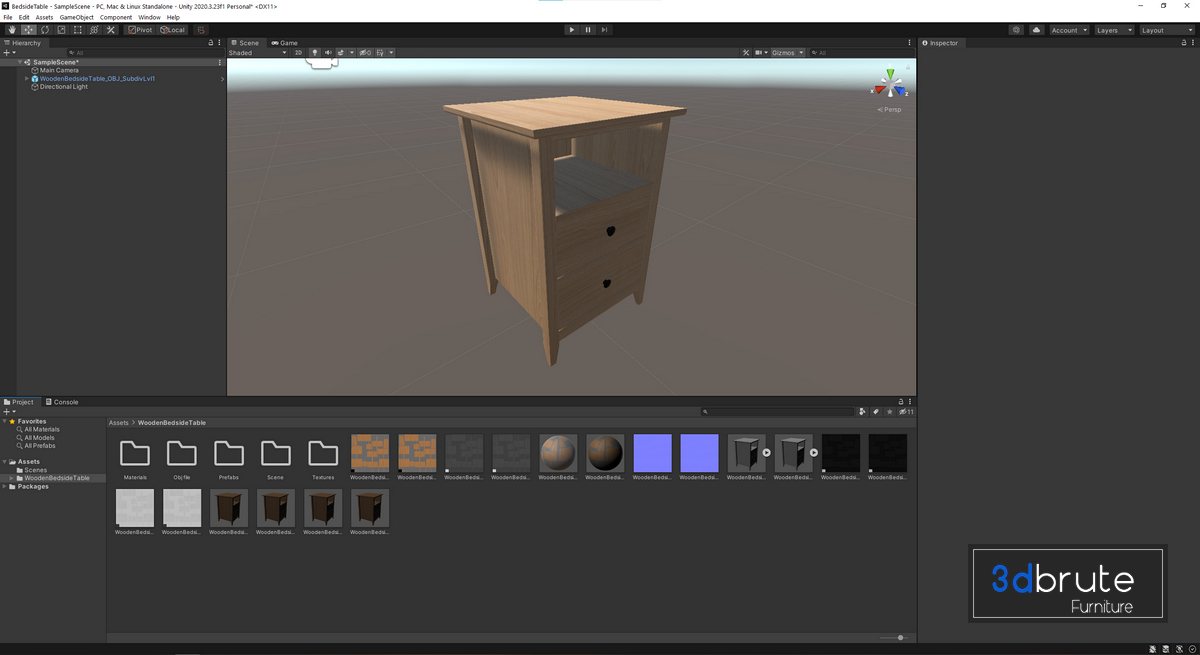
Task: Toggle 2D scene view mode
Action: point(298,52)
